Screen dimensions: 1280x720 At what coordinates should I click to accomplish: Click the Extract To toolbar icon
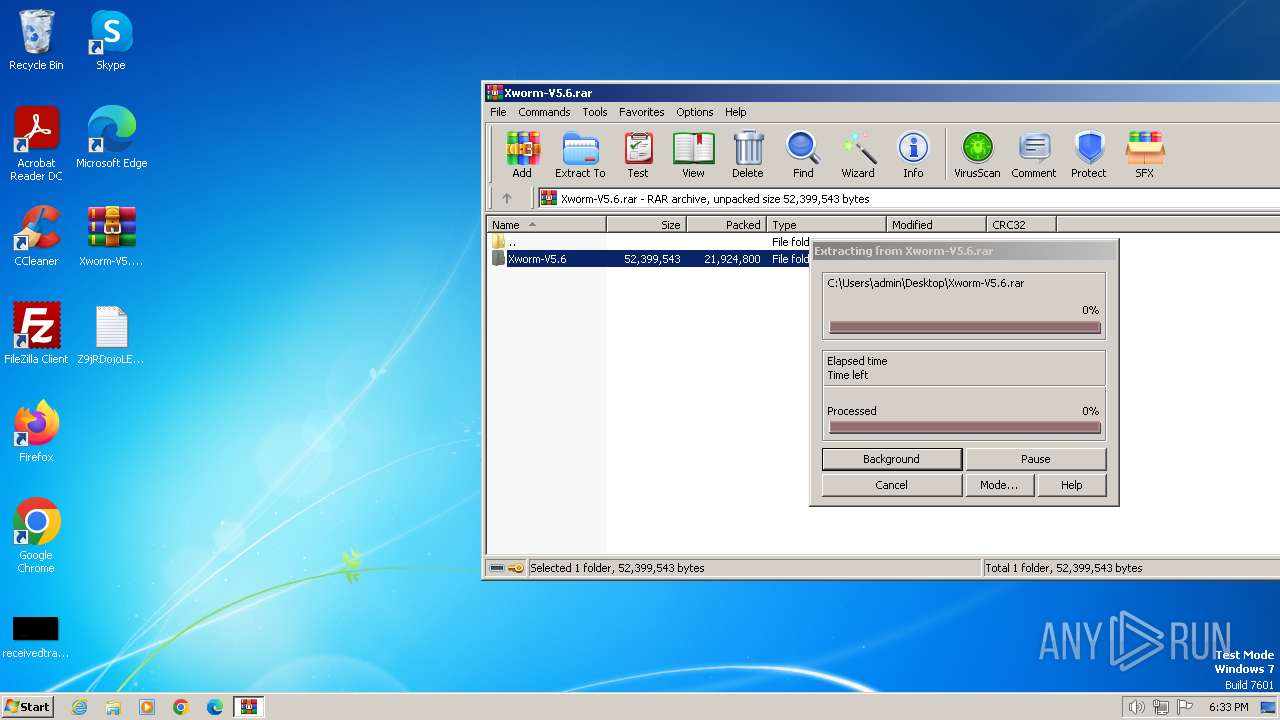click(580, 154)
